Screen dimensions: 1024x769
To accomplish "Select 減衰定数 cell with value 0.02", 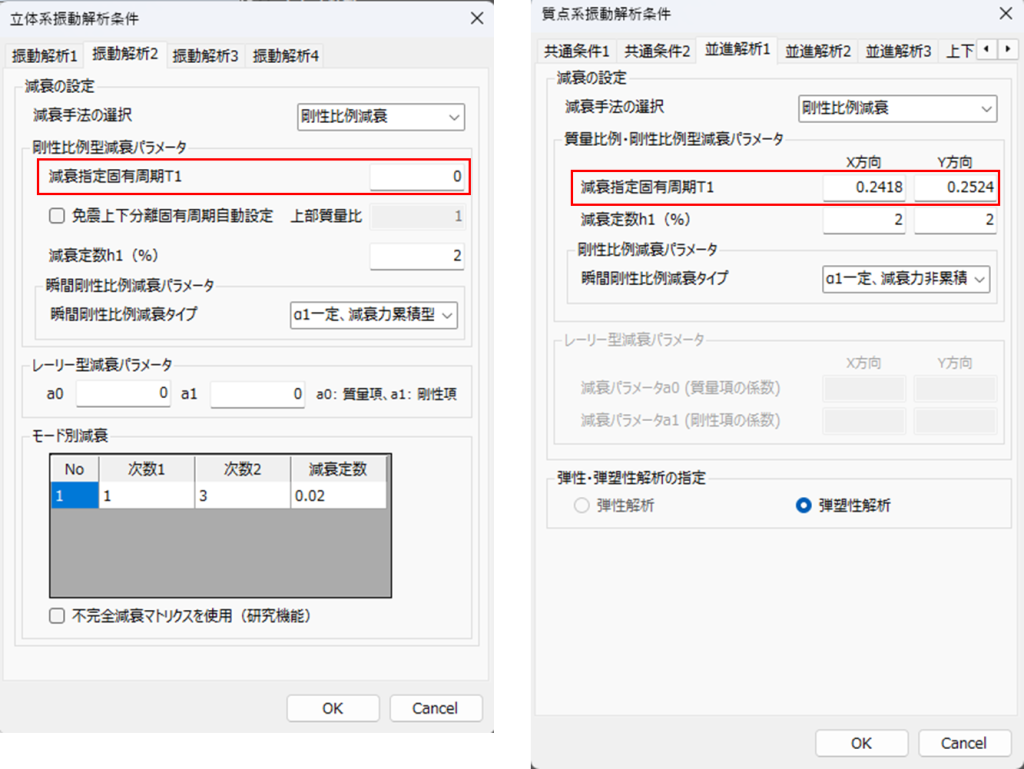I will pos(338,495).
